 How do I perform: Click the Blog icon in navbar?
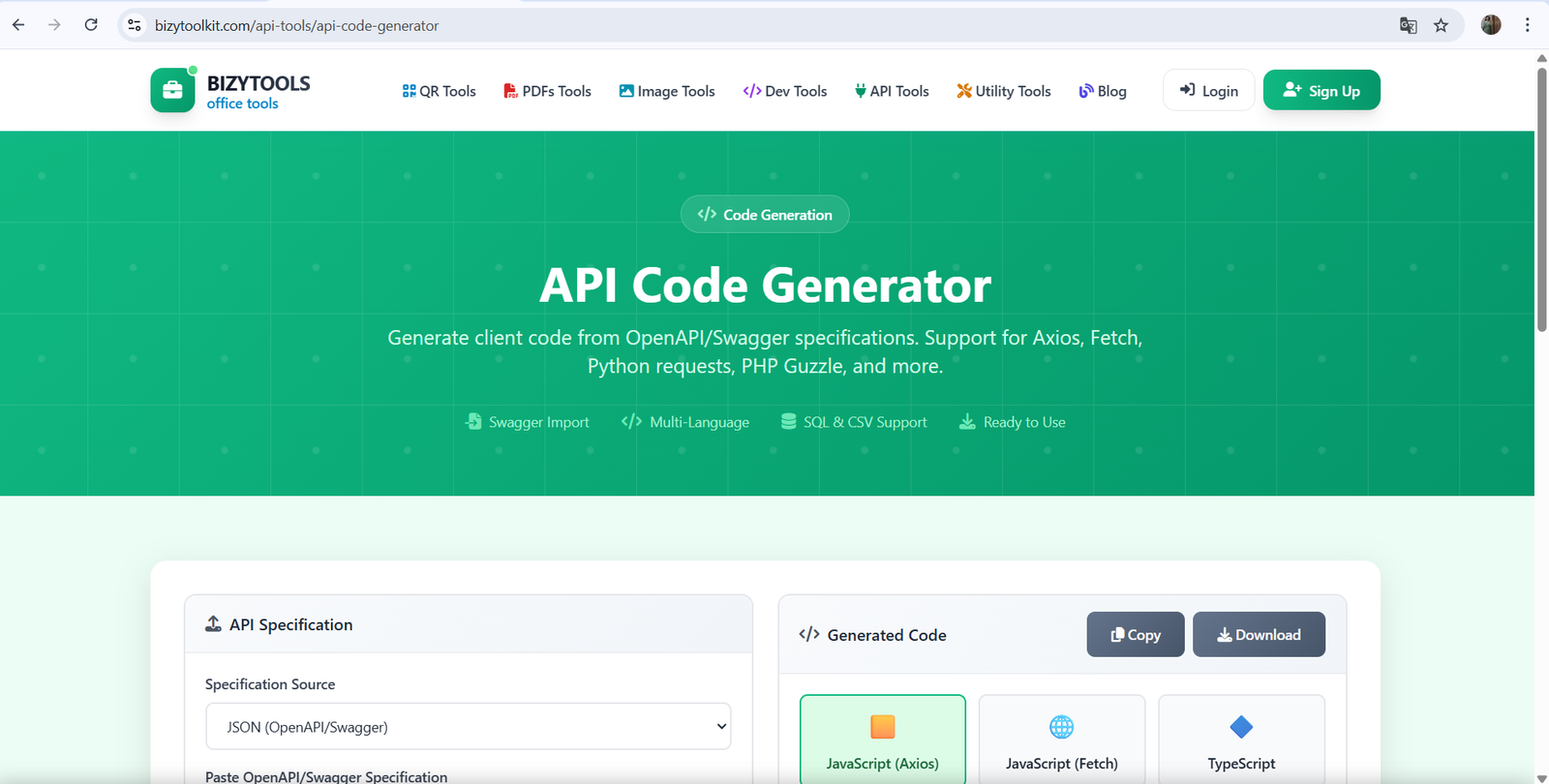click(1086, 91)
